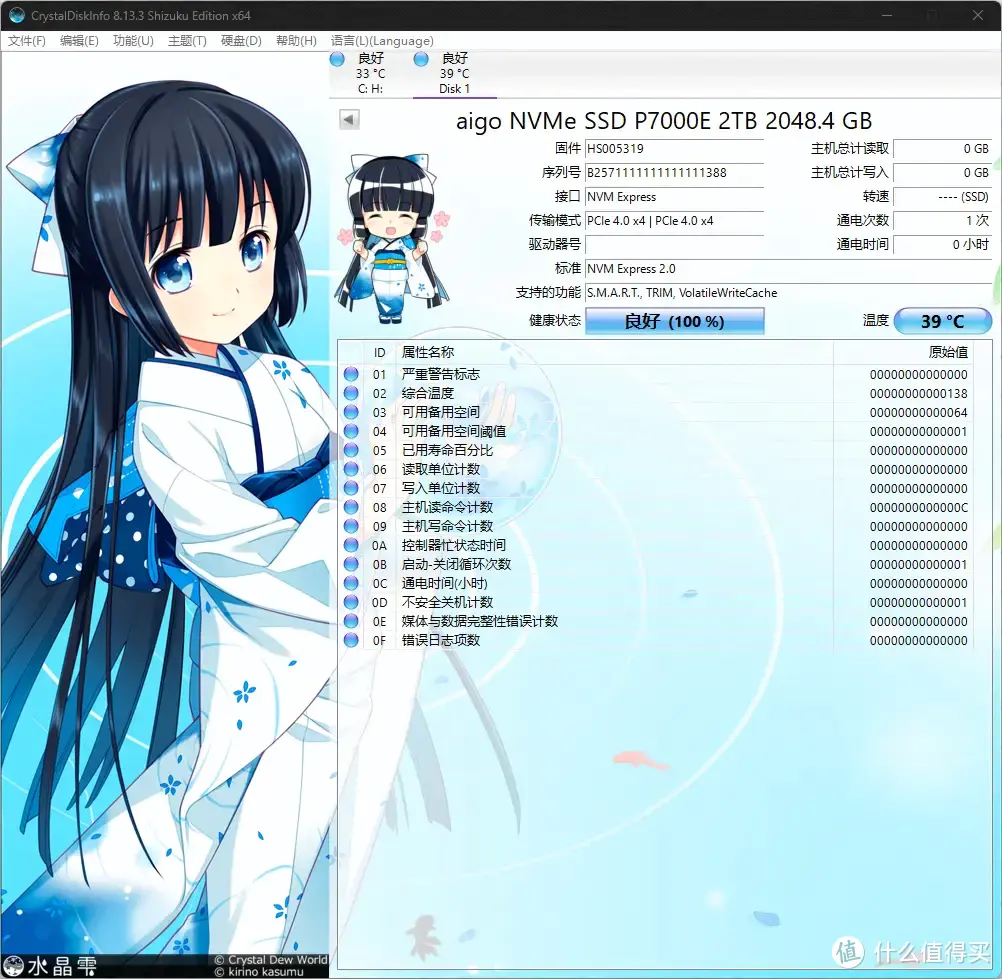Click the empty 驱动器号 field
Image resolution: width=1002 pixels, height=979 pixels.
click(674, 245)
